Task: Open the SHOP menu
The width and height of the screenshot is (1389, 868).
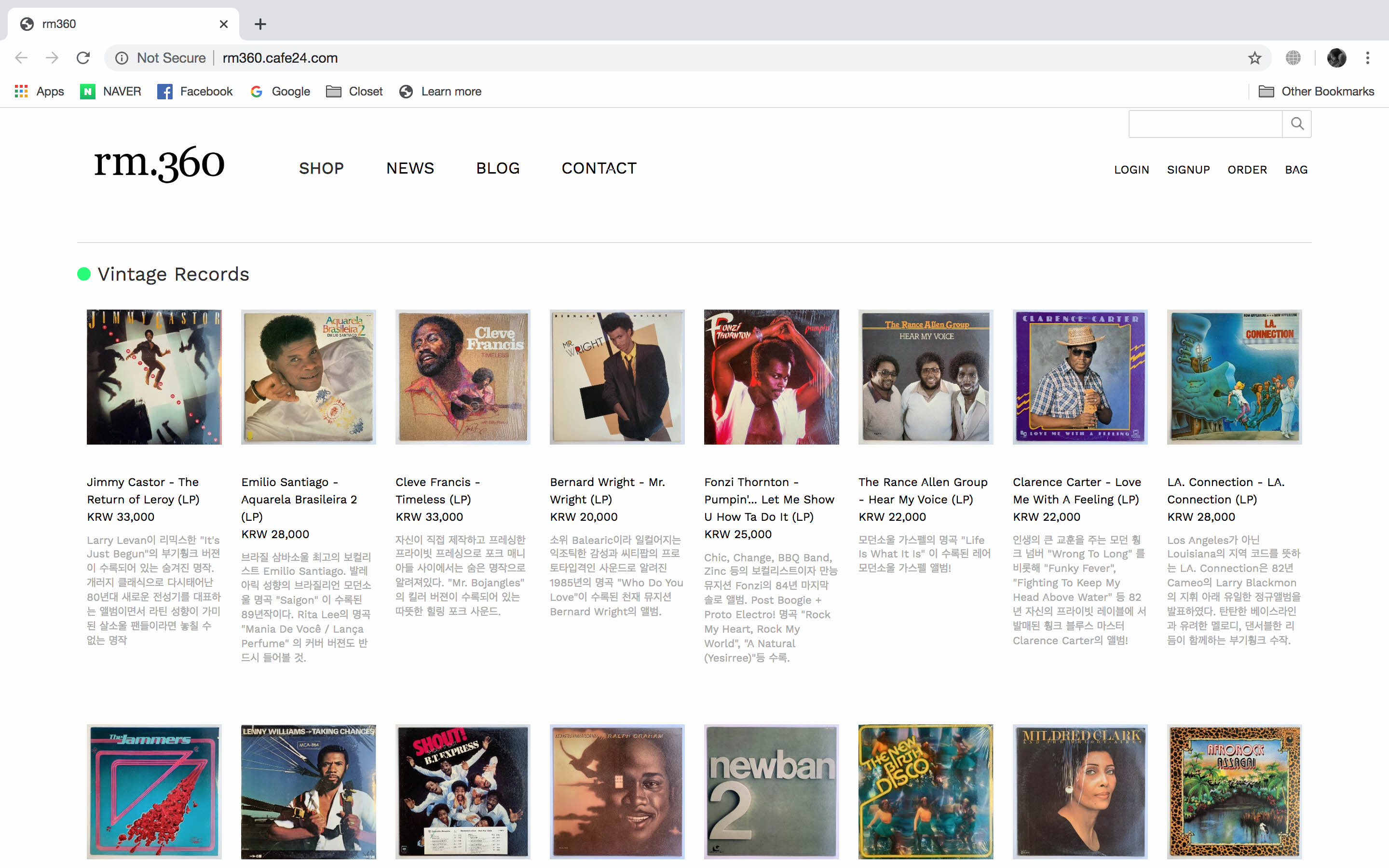Action: [321, 168]
